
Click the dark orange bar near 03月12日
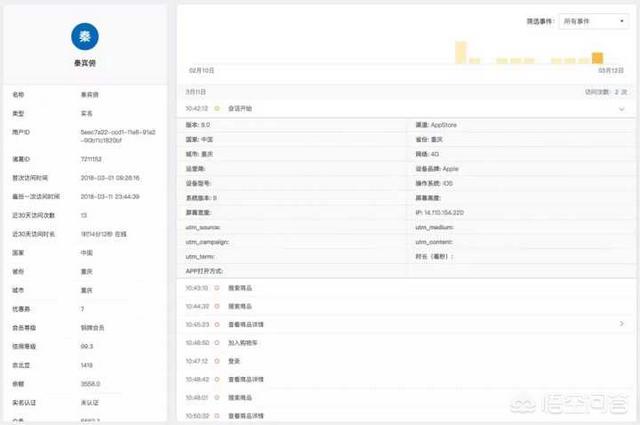pos(597,58)
